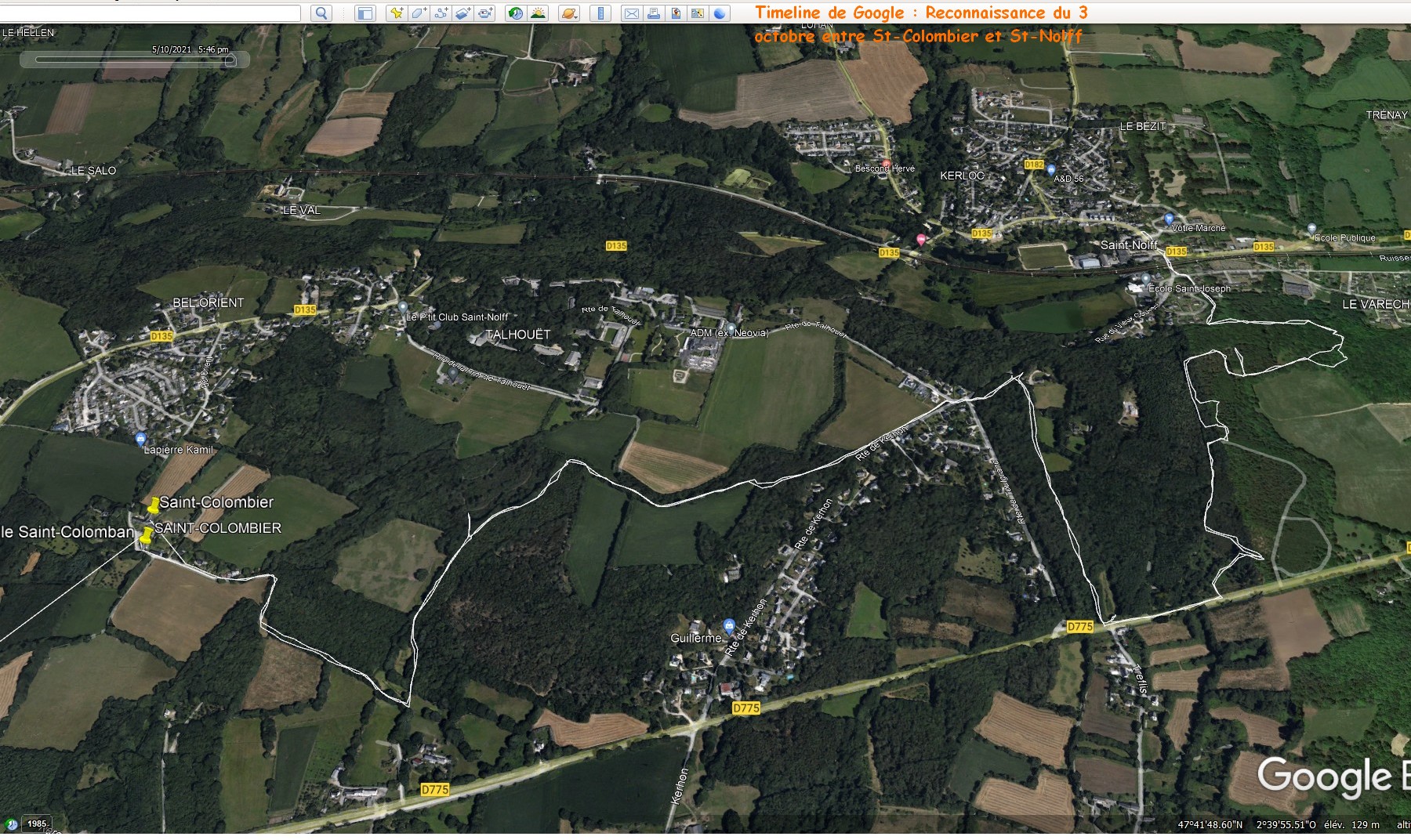1411x840 pixels.
Task: Click the Le P'tit Club Saint-Nolff marker
Action: click(x=403, y=307)
